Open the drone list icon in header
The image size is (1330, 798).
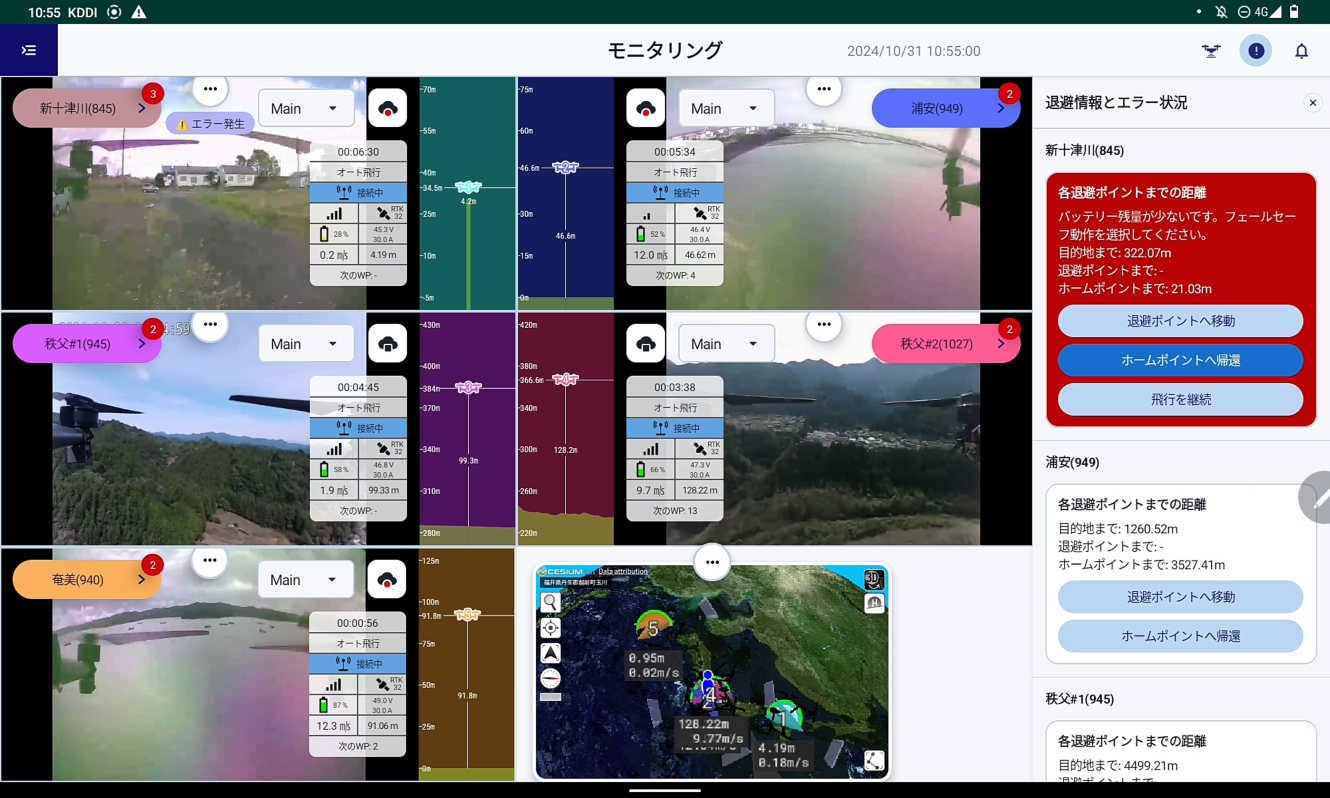[1211, 51]
